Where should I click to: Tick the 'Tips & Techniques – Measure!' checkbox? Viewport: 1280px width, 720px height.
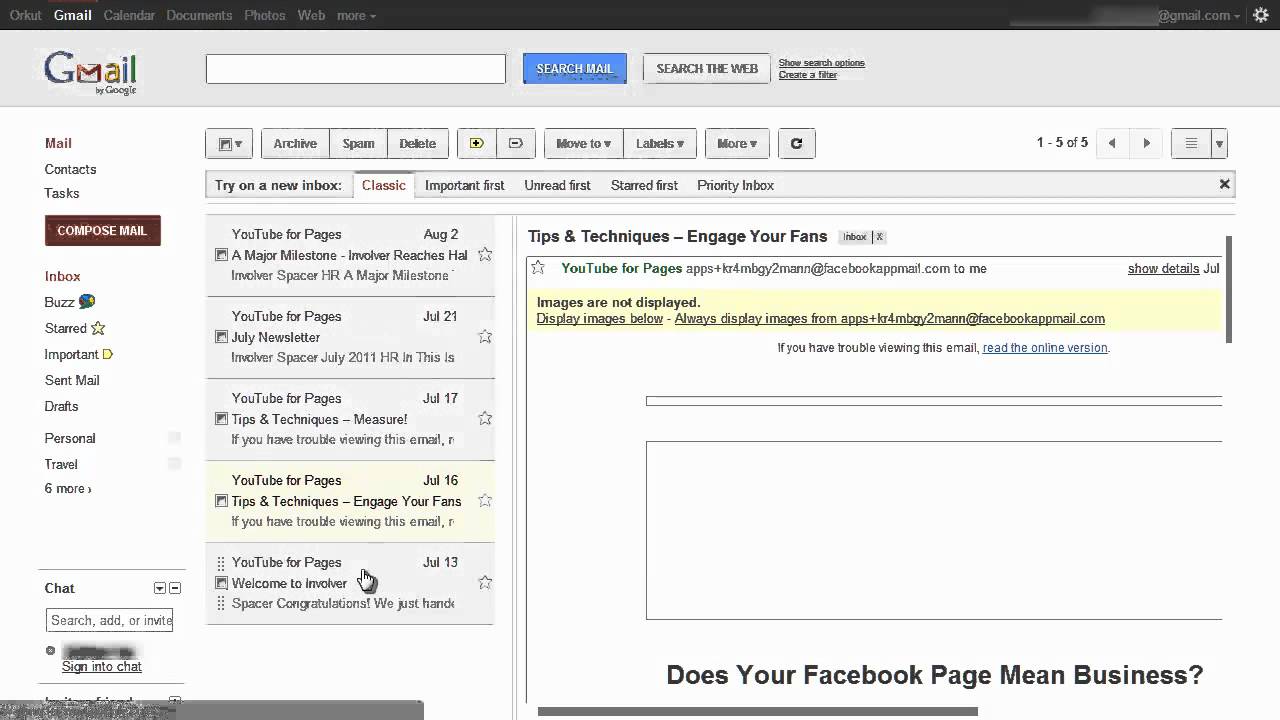[x=222, y=419]
